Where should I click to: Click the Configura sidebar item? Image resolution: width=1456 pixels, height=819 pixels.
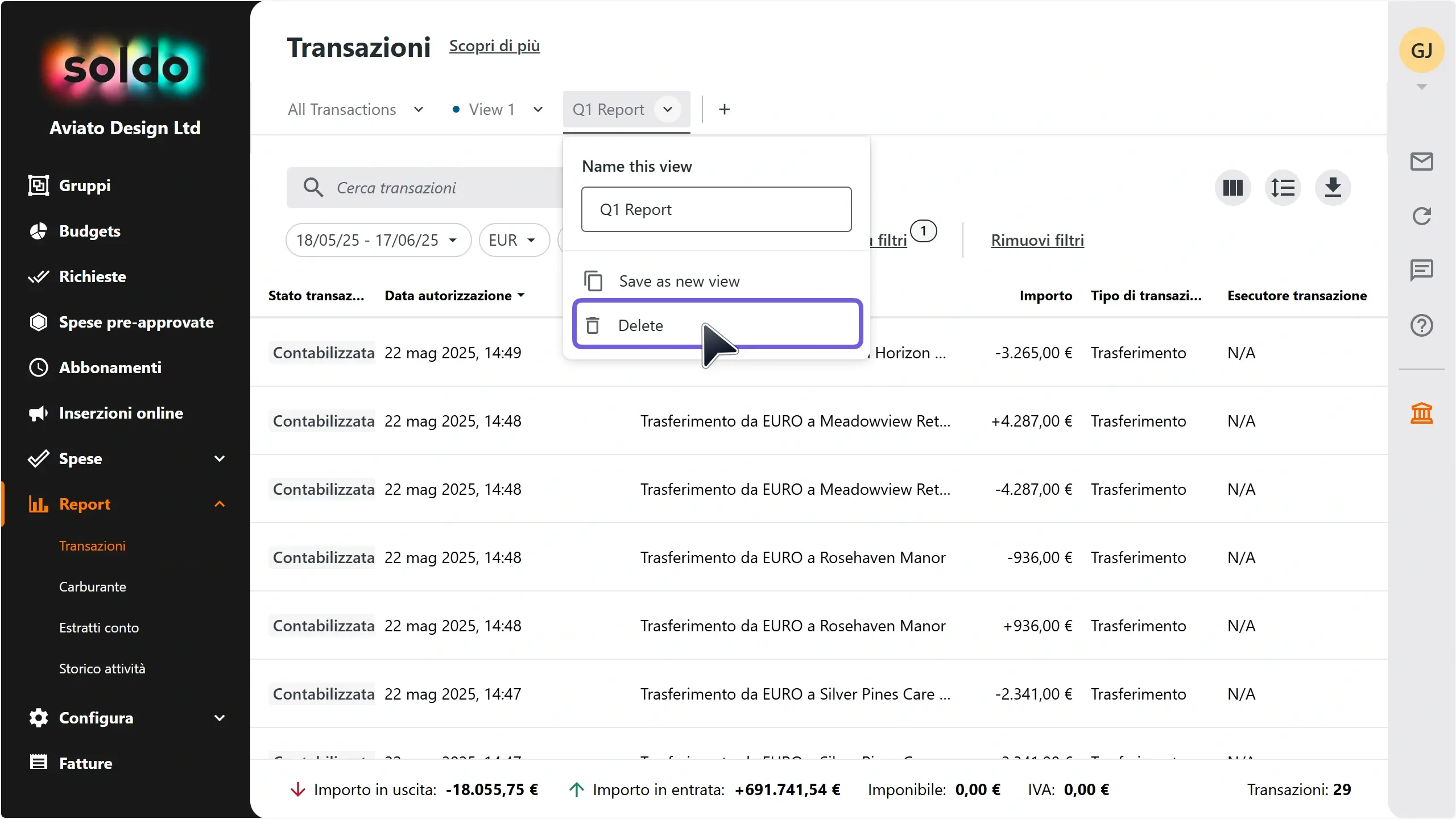pos(96,718)
